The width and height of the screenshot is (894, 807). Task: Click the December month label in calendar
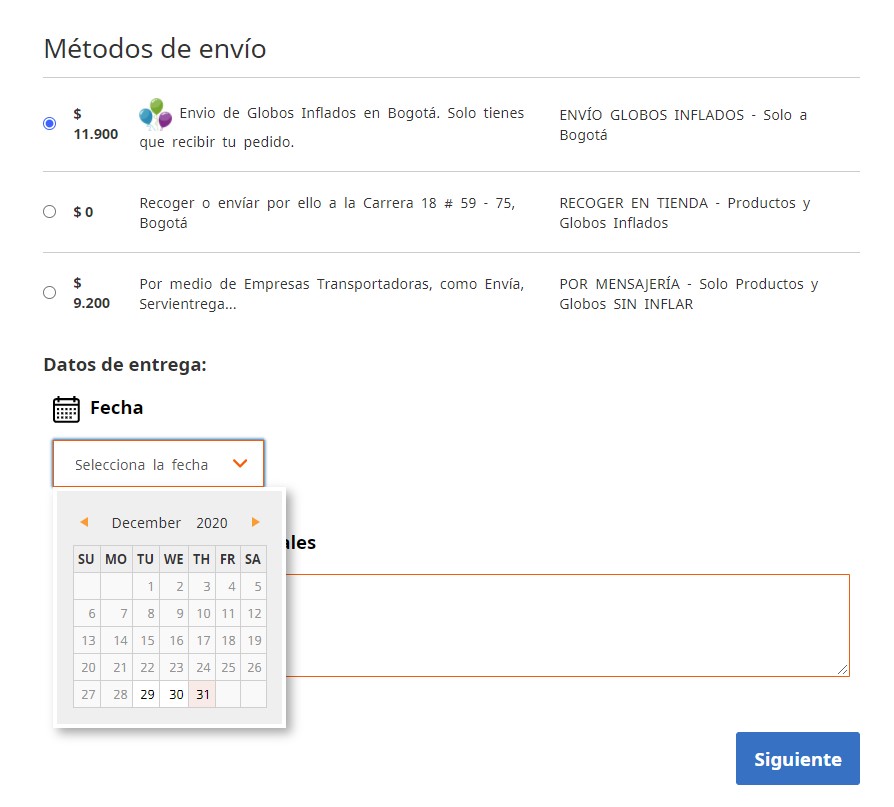pyautogui.click(x=146, y=523)
